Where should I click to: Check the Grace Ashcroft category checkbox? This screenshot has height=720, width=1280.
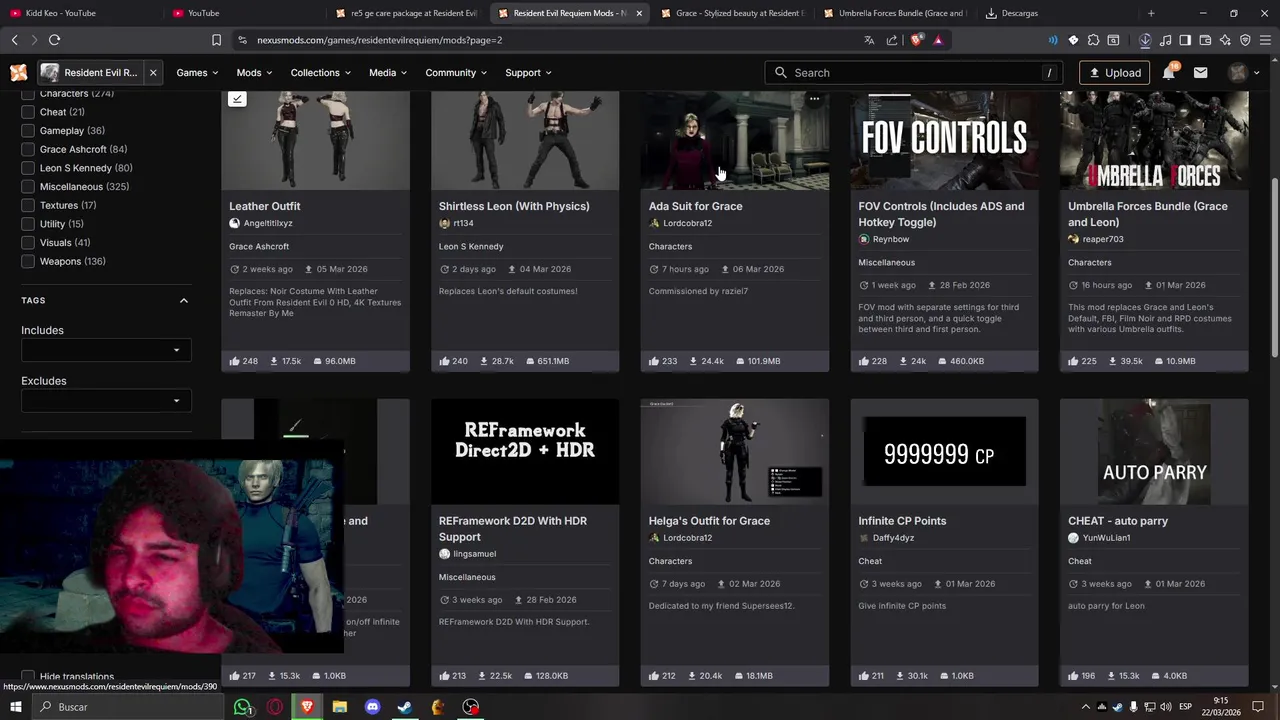click(x=28, y=149)
